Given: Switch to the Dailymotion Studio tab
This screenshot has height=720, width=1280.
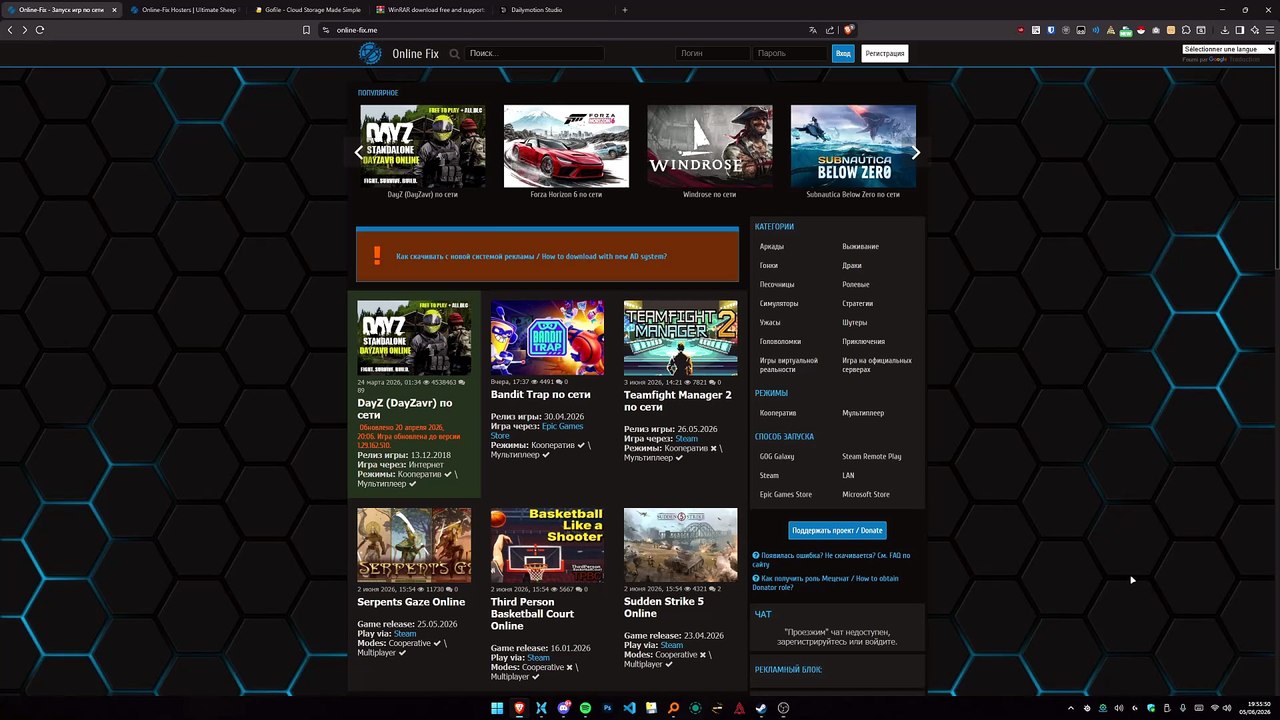Looking at the screenshot, I should [540, 10].
